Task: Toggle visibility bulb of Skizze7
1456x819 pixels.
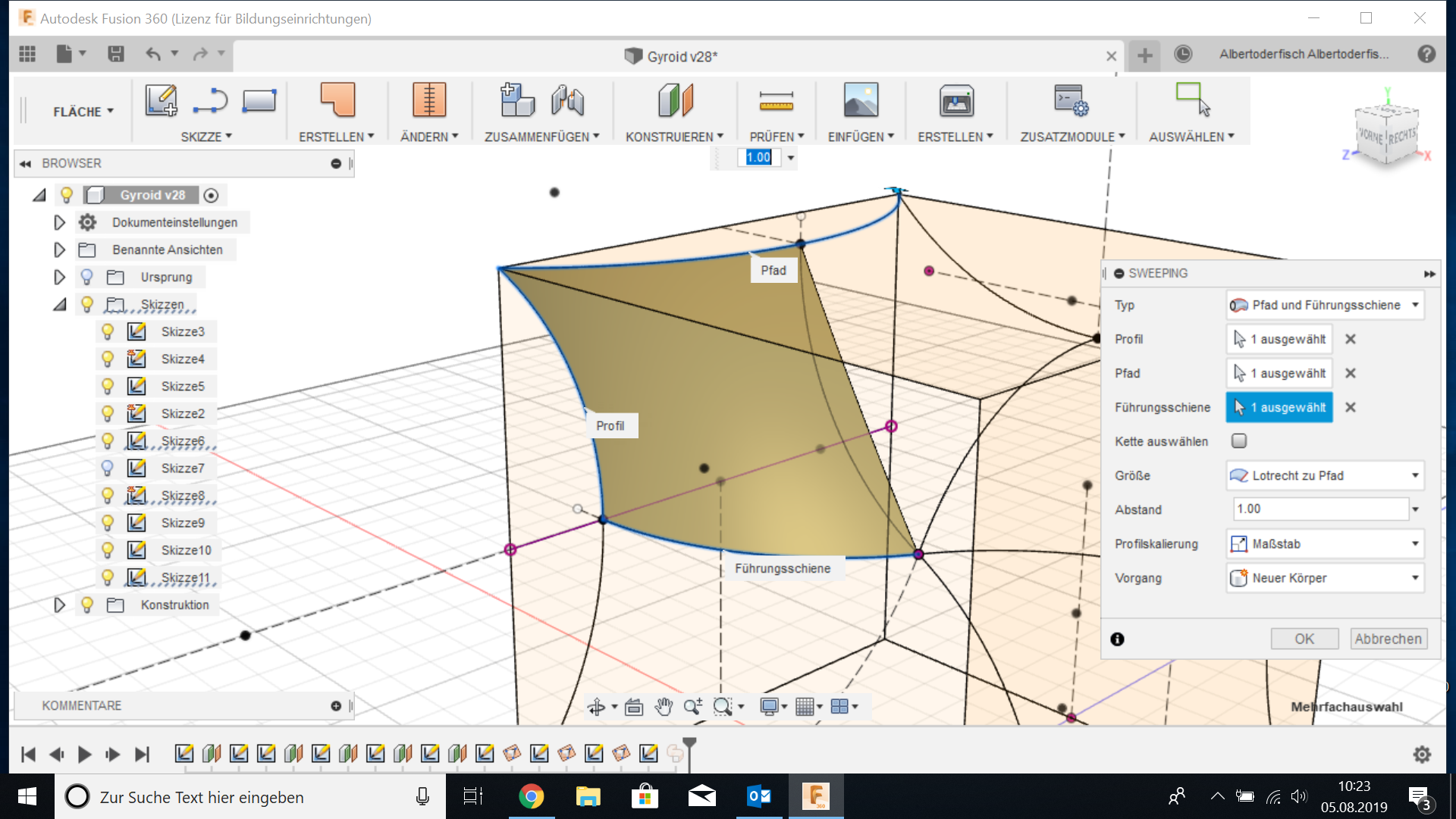Action: pos(108,469)
